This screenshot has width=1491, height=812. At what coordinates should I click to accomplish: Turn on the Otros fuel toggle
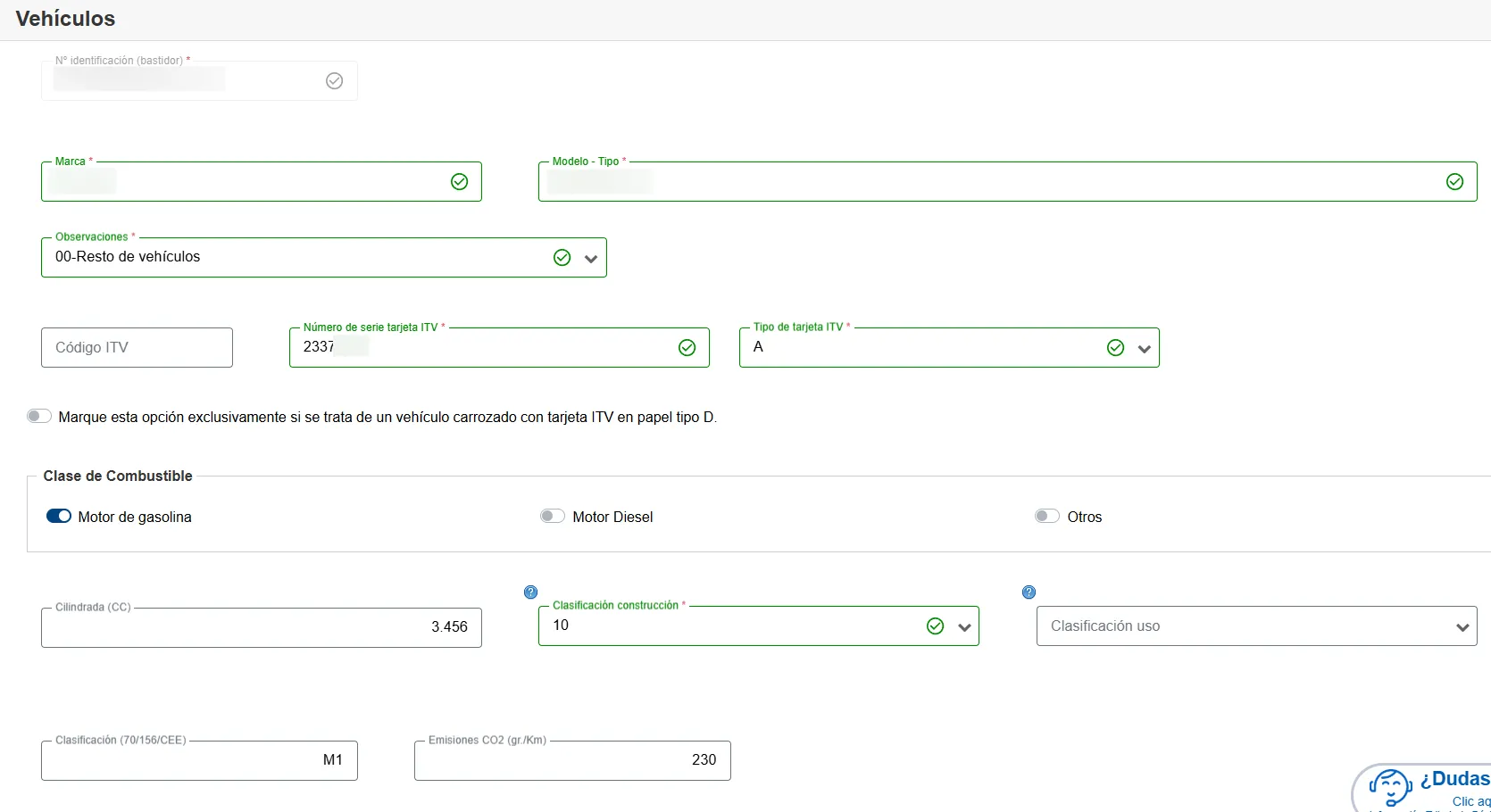pyautogui.click(x=1046, y=517)
